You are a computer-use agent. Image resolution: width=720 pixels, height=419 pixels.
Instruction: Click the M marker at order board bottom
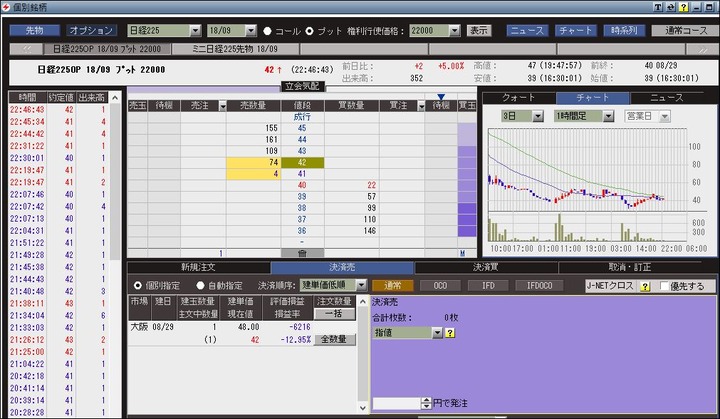(462, 253)
